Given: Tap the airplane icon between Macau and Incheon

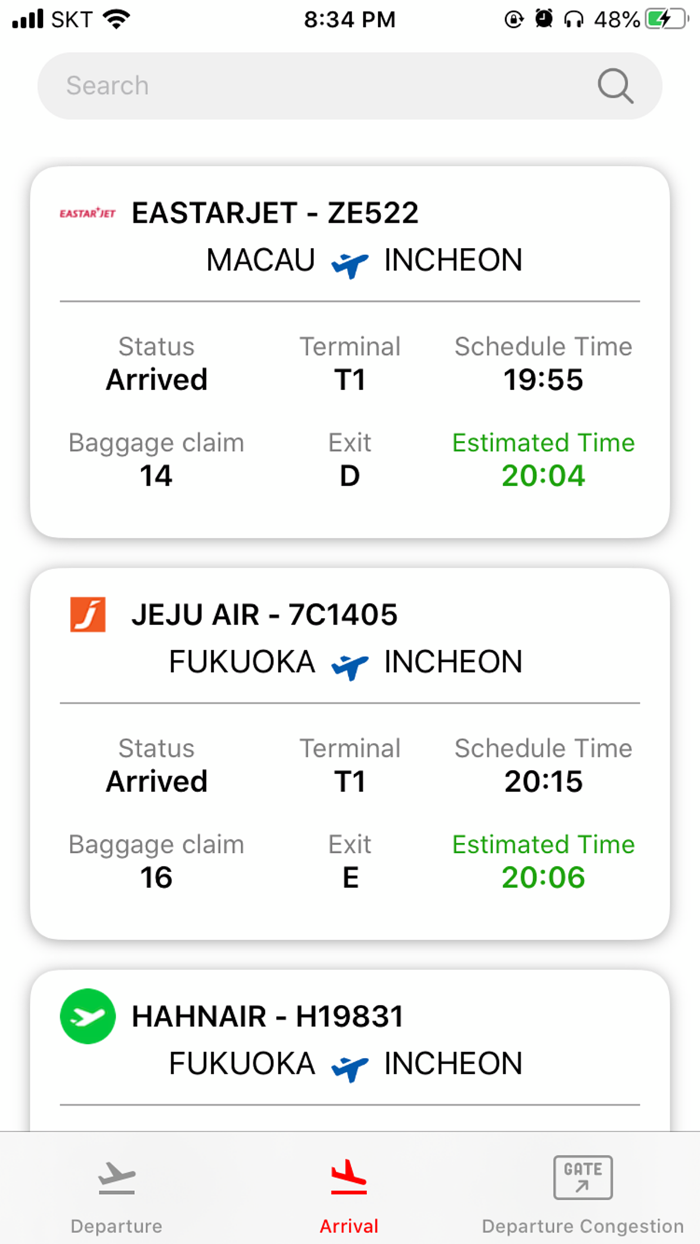Looking at the screenshot, I should click(x=350, y=263).
